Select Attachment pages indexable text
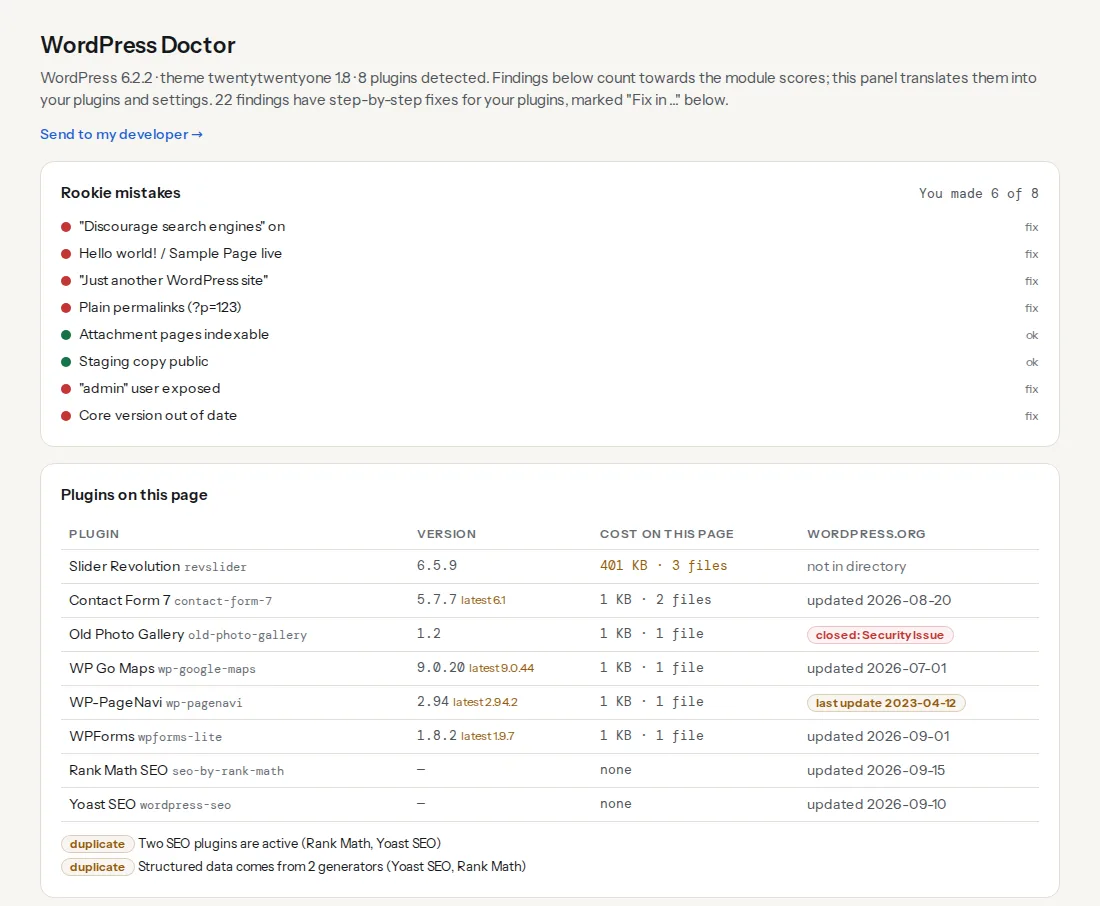The width and height of the screenshot is (1100, 906). [x=174, y=335]
